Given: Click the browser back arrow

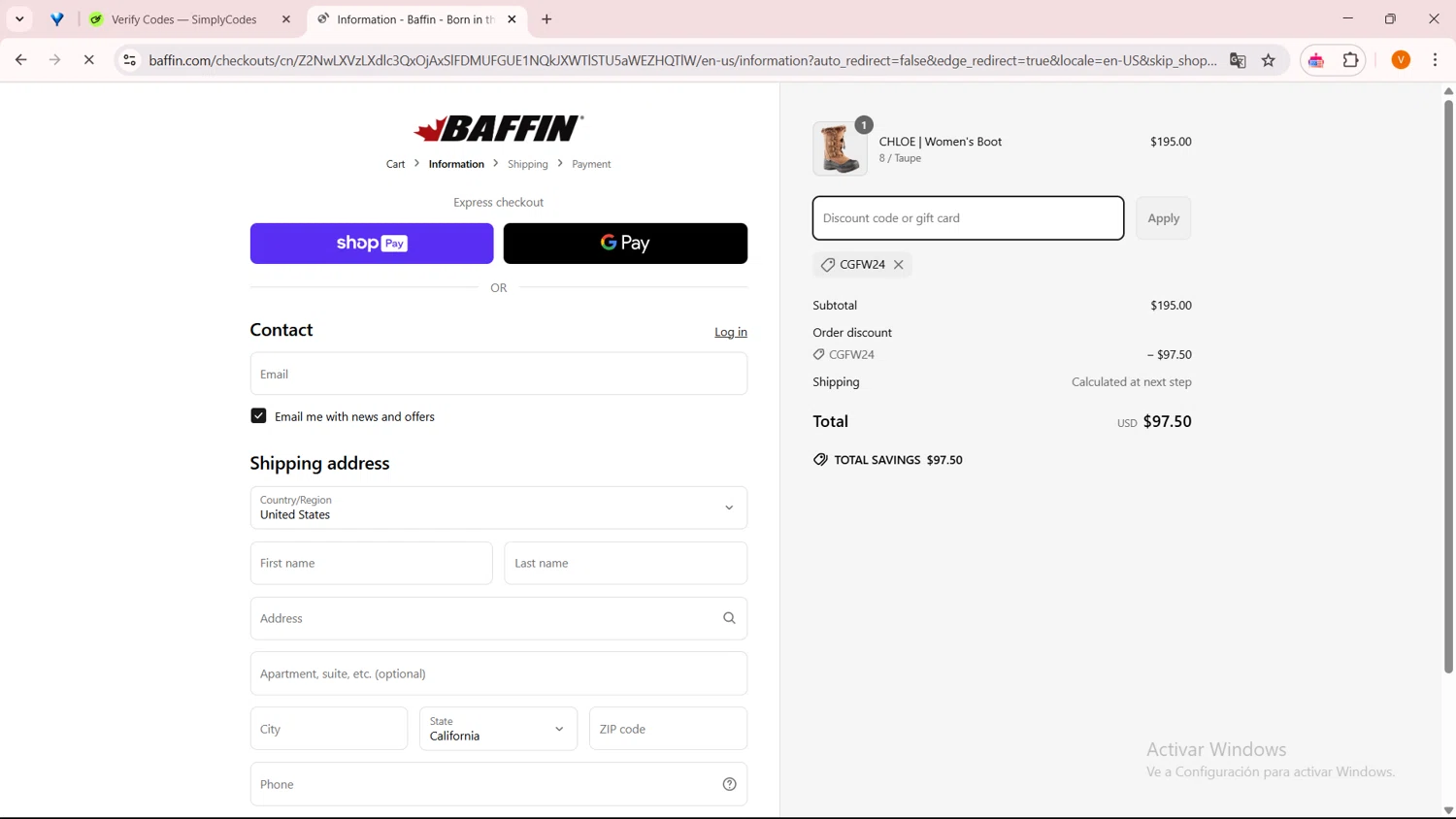Looking at the screenshot, I should [20, 60].
